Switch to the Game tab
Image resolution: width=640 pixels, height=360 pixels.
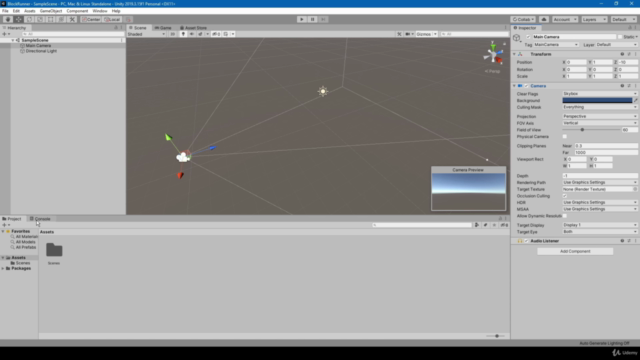[163, 28]
